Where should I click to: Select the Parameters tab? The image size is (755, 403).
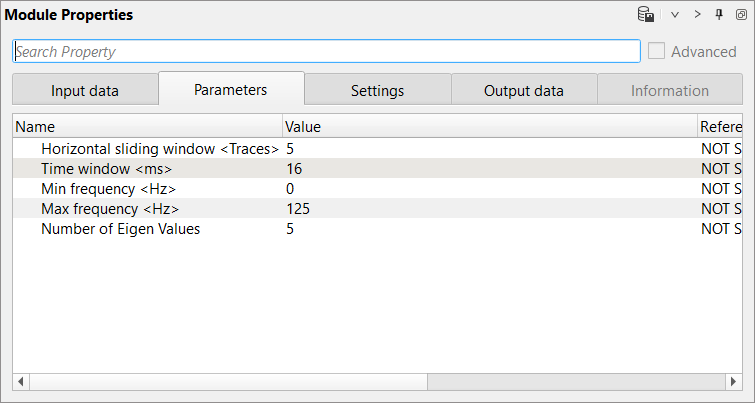[231, 89]
